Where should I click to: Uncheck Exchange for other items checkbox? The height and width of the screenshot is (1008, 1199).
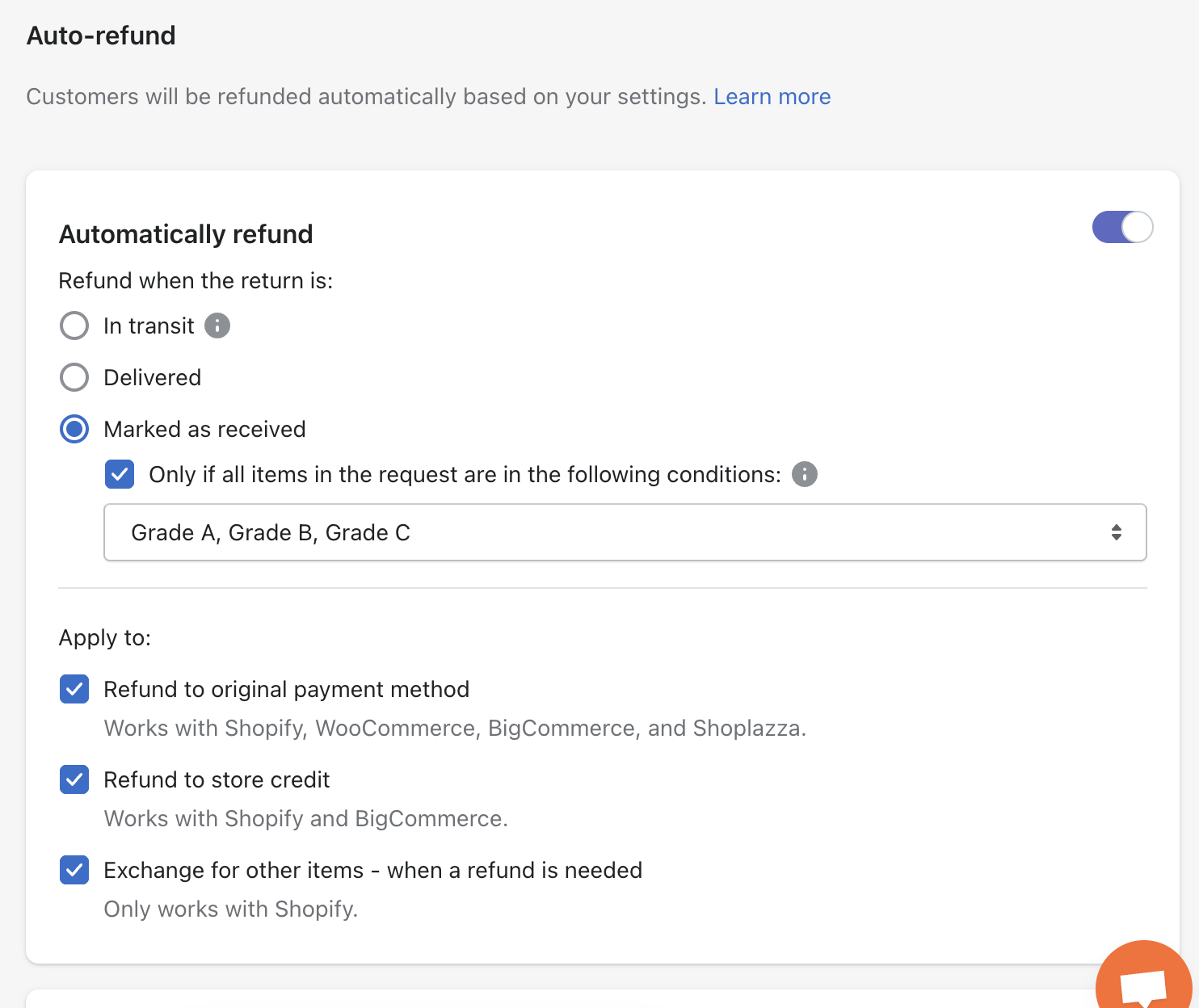[74, 870]
